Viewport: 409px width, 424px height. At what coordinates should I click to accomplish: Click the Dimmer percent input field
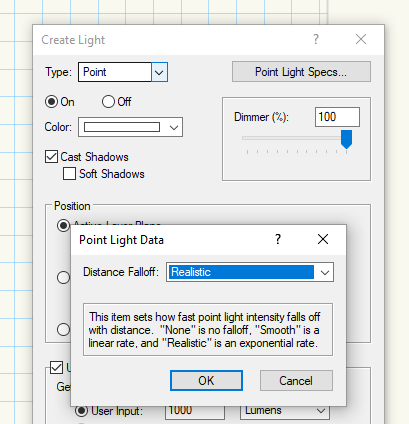click(337, 117)
